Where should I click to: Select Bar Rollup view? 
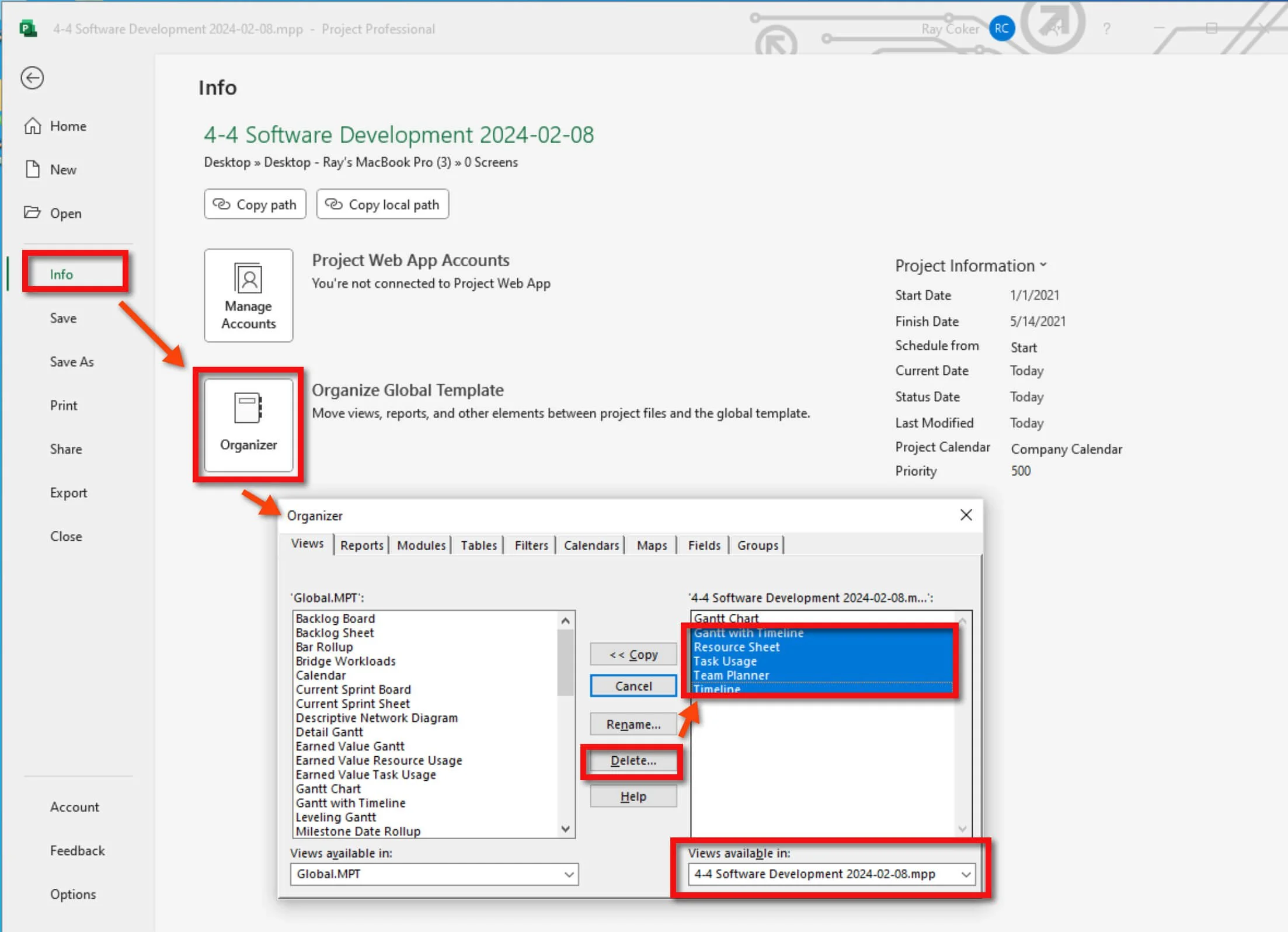324,647
